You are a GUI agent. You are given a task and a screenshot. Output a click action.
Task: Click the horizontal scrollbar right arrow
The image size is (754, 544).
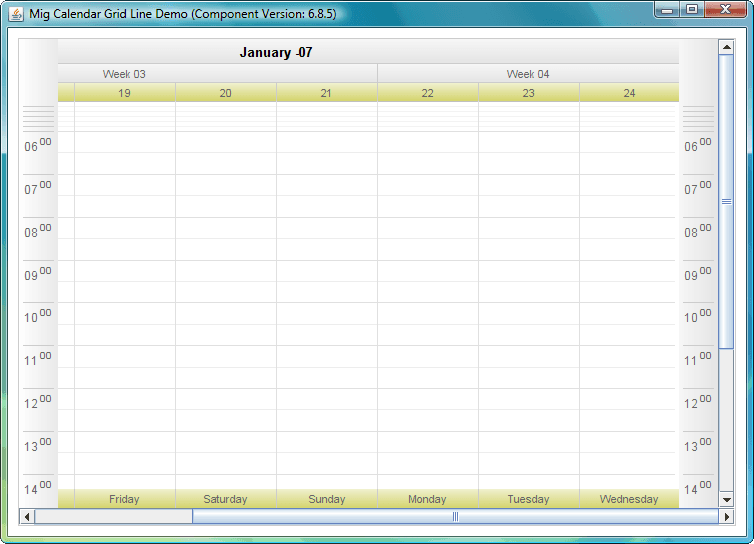click(727, 517)
